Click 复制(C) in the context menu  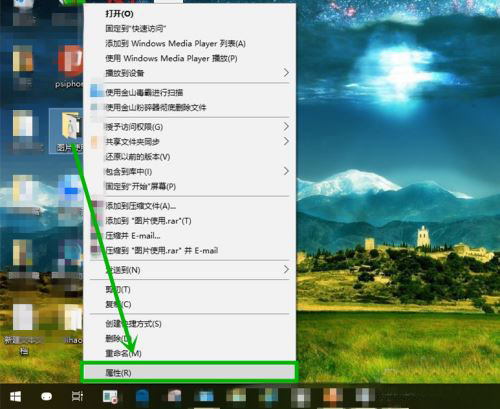(x=118, y=304)
